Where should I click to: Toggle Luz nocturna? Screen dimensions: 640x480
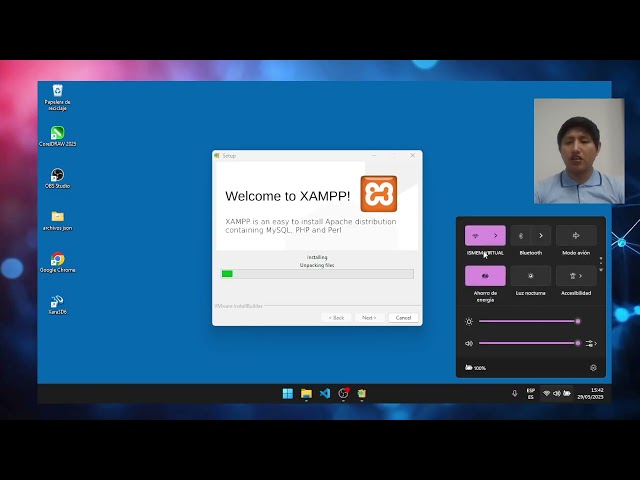[x=531, y=276]
